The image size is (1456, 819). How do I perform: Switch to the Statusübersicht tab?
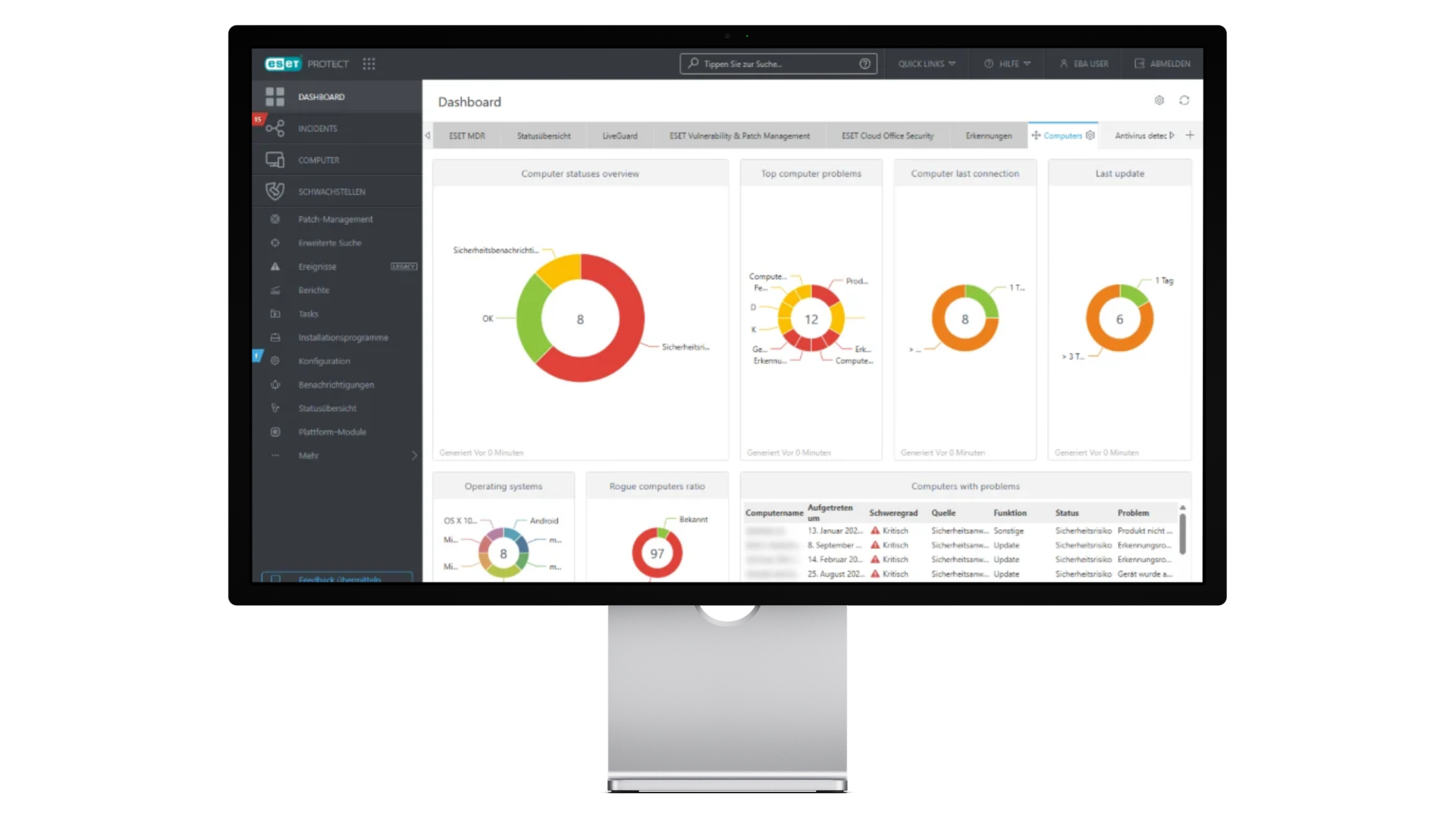(x=544, y=136)
